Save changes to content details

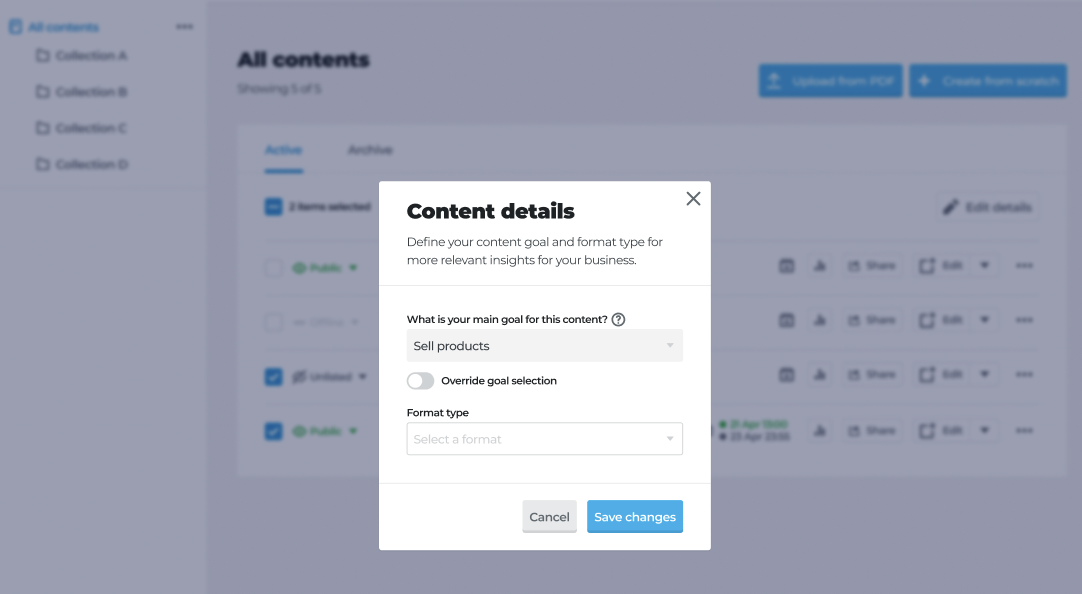(x=634, y=517)
